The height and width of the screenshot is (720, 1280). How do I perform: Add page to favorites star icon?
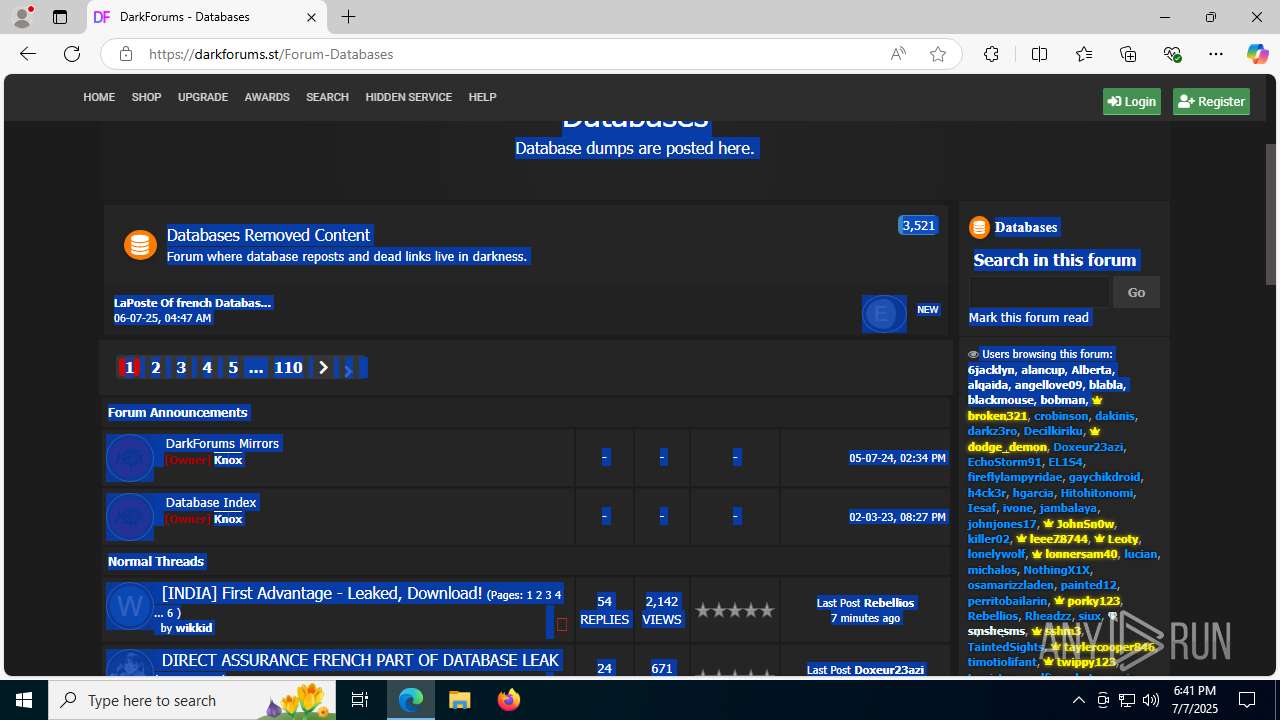938,54
